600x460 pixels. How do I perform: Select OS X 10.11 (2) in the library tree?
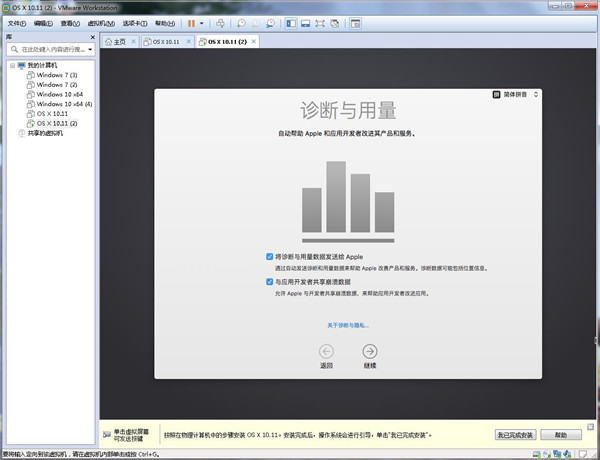57,123
